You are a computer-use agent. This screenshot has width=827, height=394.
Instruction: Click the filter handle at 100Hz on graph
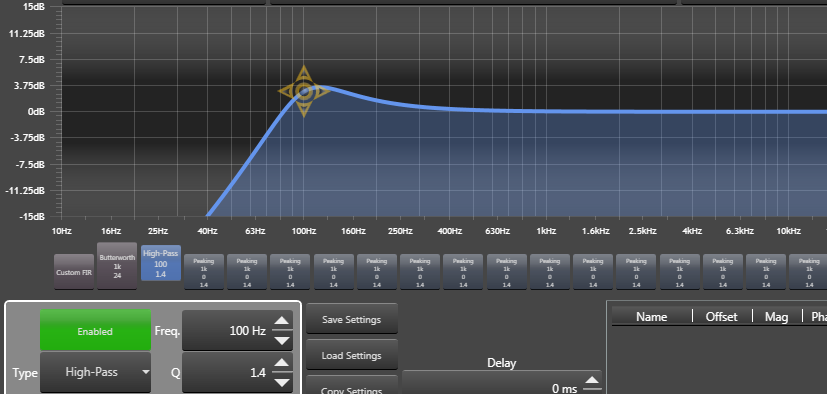point(304,91)
